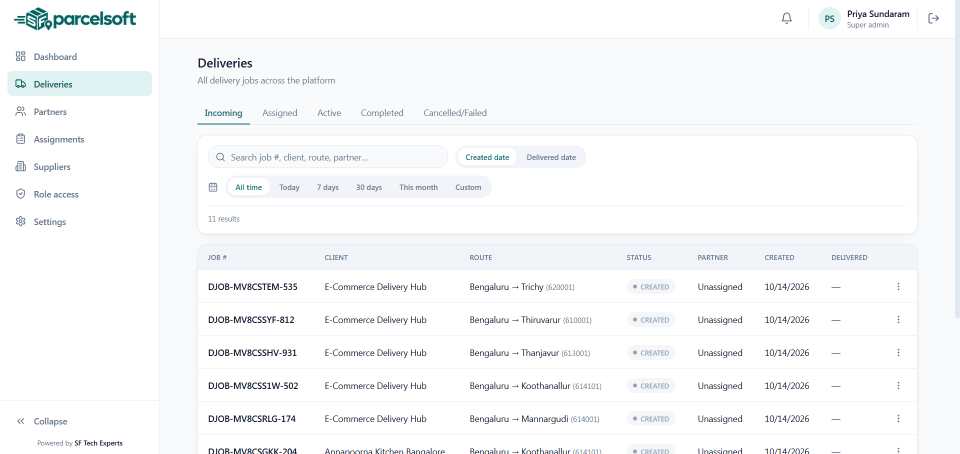
Task: Click the 11 results label
Action: coord(224,218)
